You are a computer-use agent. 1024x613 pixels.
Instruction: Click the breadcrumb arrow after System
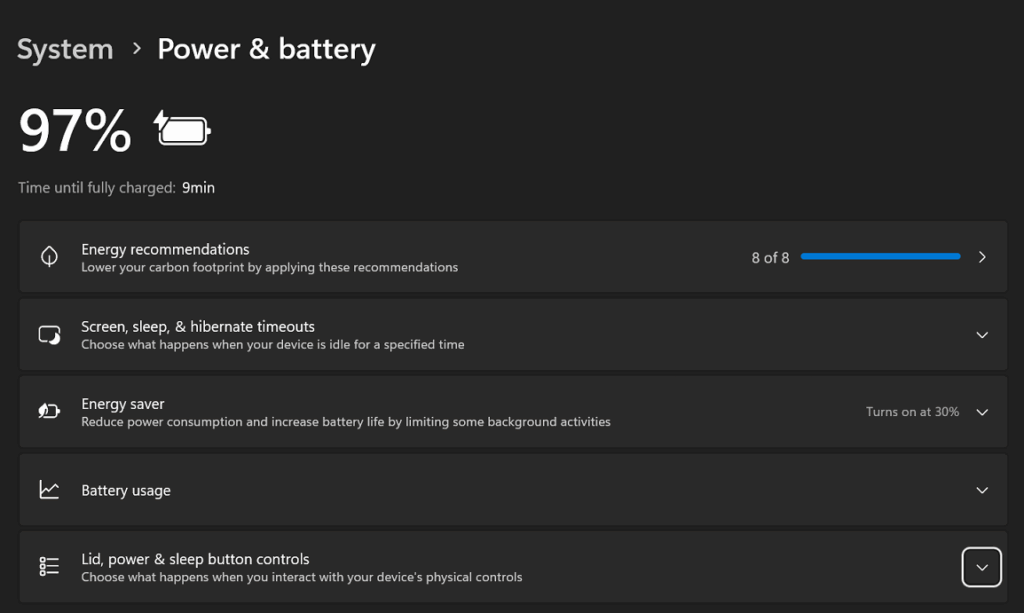click(x=136, y=49)
